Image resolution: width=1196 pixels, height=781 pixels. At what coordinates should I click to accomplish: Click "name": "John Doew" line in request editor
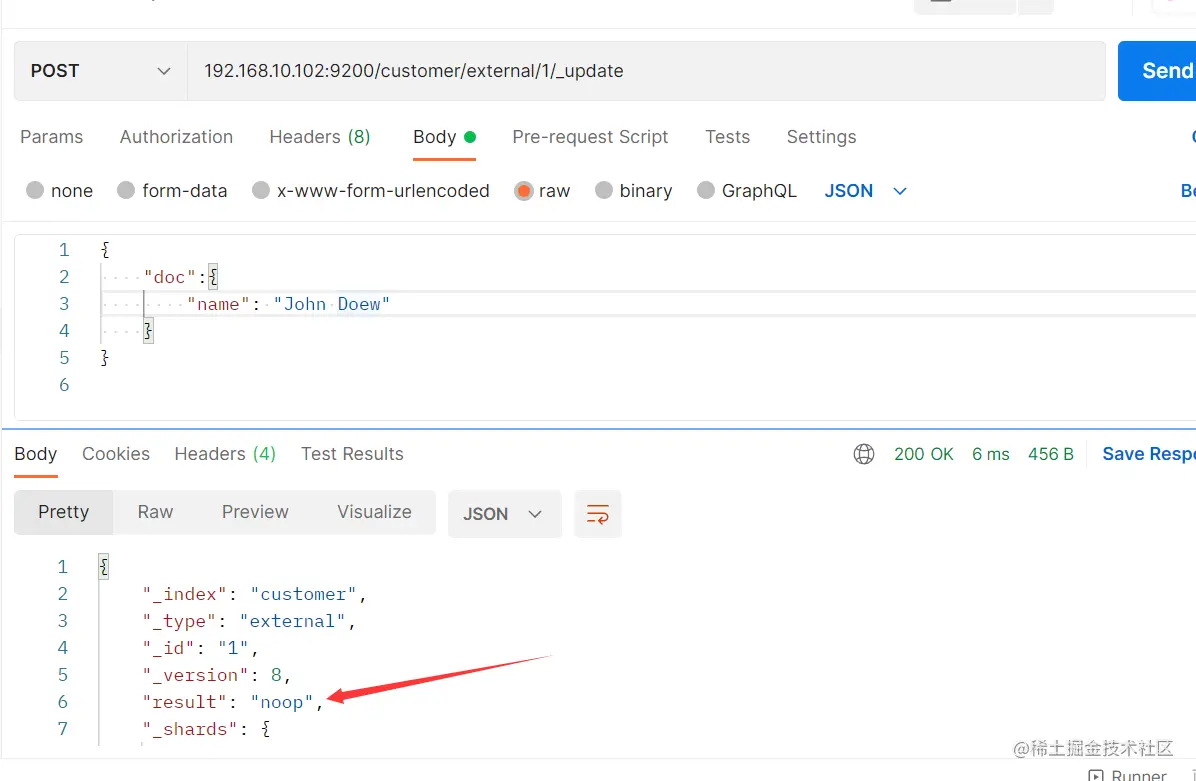point(288,304)
